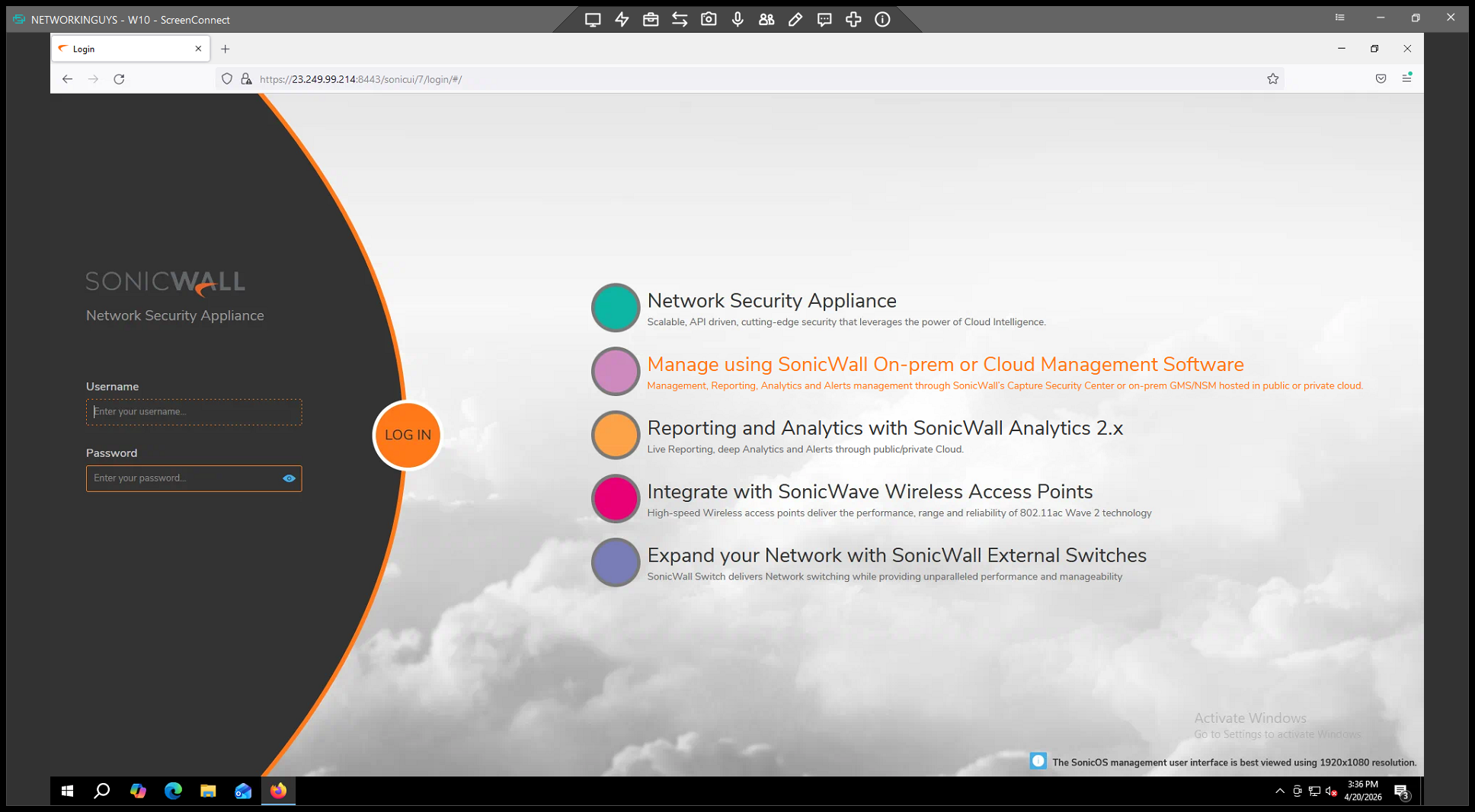Toggle password visibility eye icon
The width and height of the screenshot is (1475, 812).
click(289, 478)
